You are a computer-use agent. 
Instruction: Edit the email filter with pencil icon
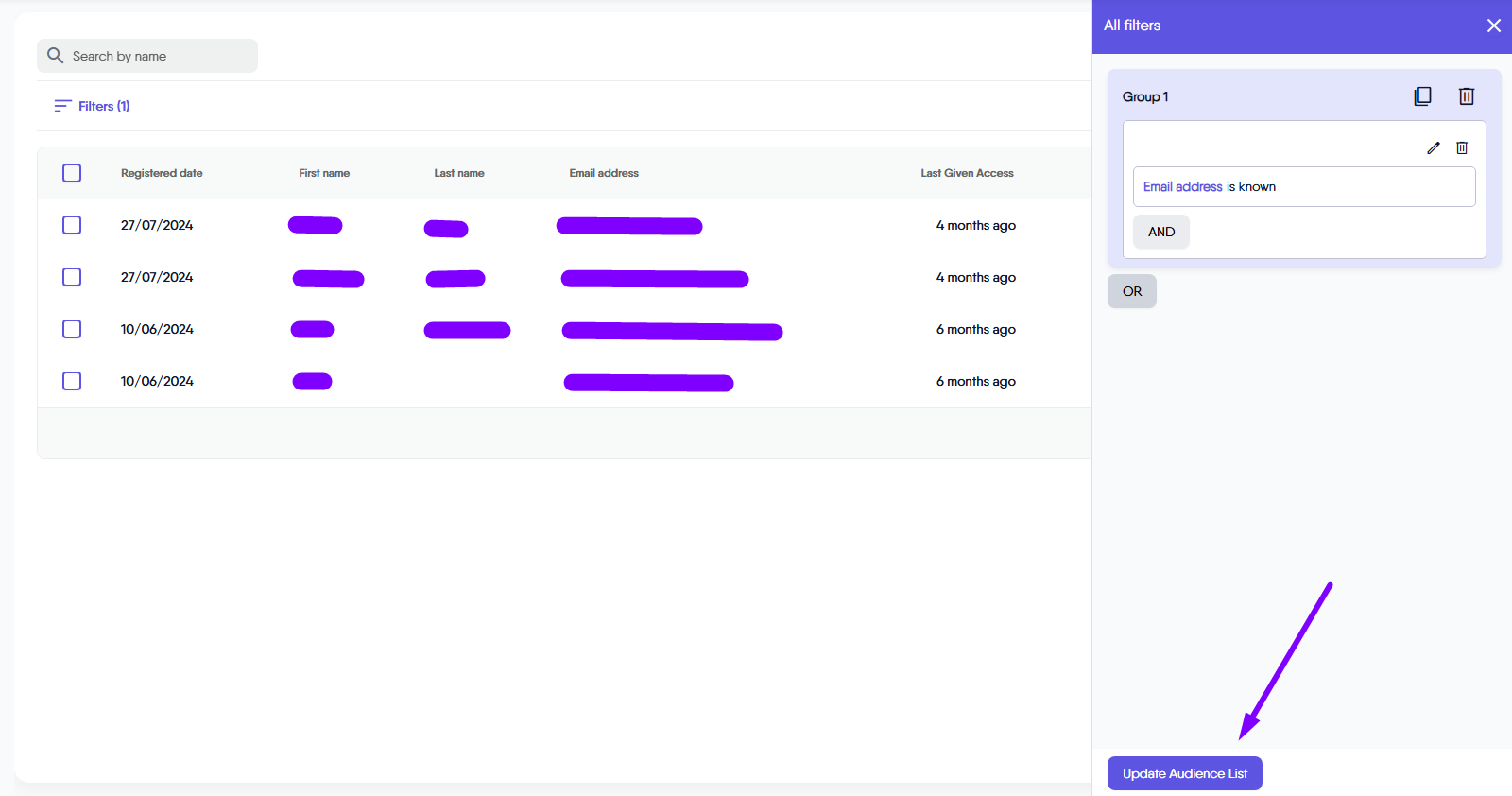[x=1433, y=147]
